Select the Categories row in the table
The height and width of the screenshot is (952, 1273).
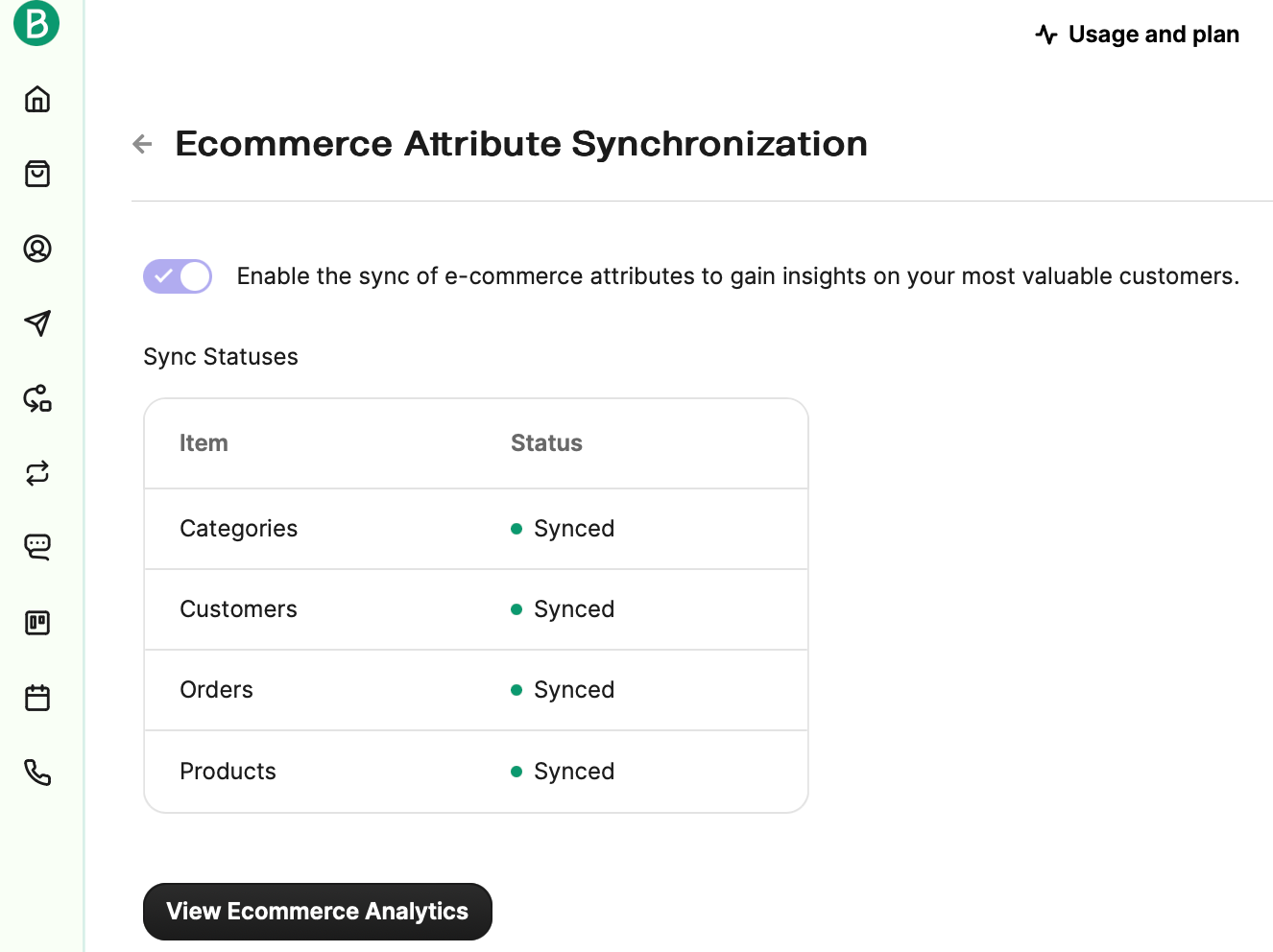click(x=238, y=528)
